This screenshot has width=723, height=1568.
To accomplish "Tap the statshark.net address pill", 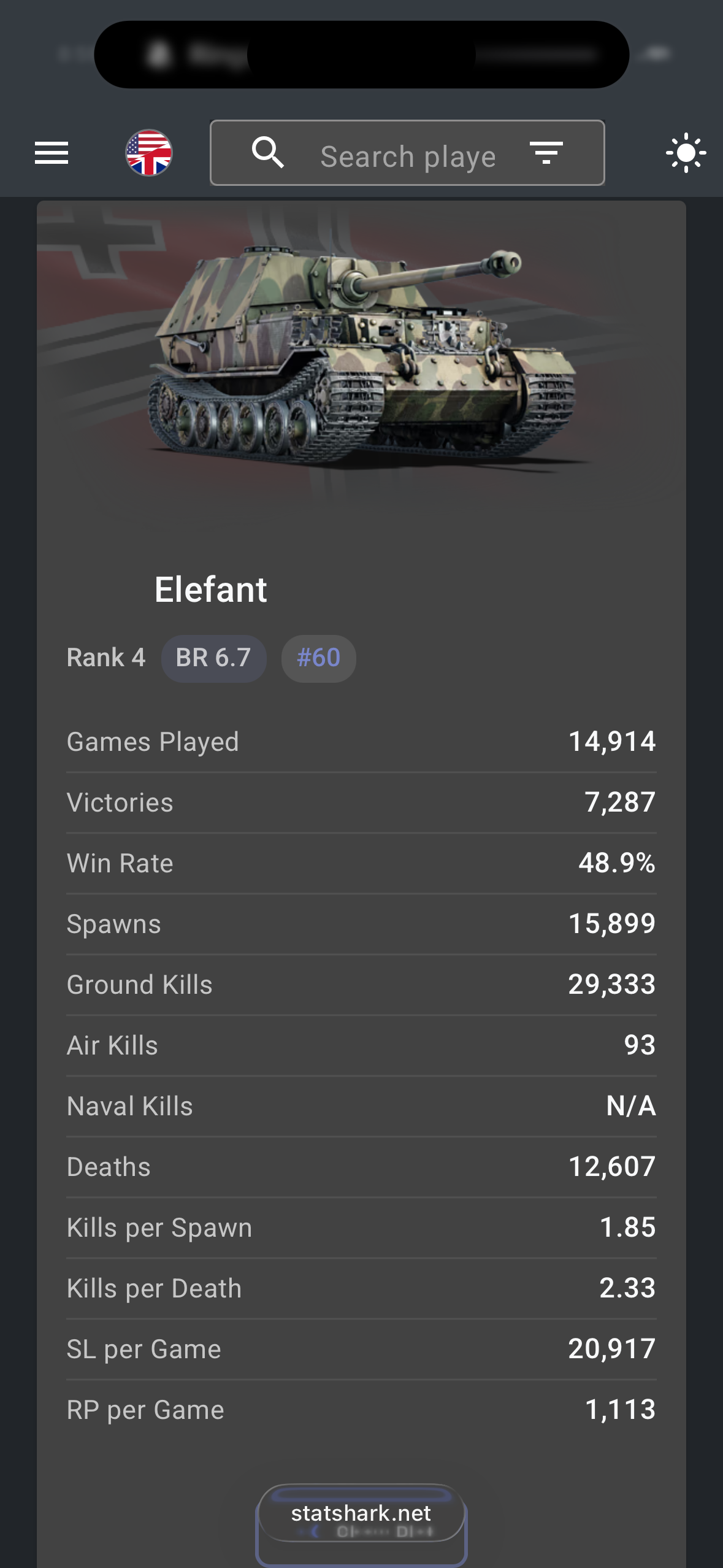I will coord(361,1513).
